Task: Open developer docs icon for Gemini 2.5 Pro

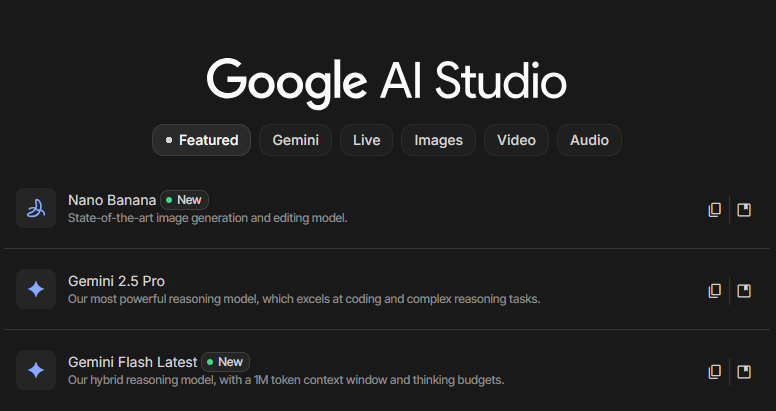Action: 744,291
